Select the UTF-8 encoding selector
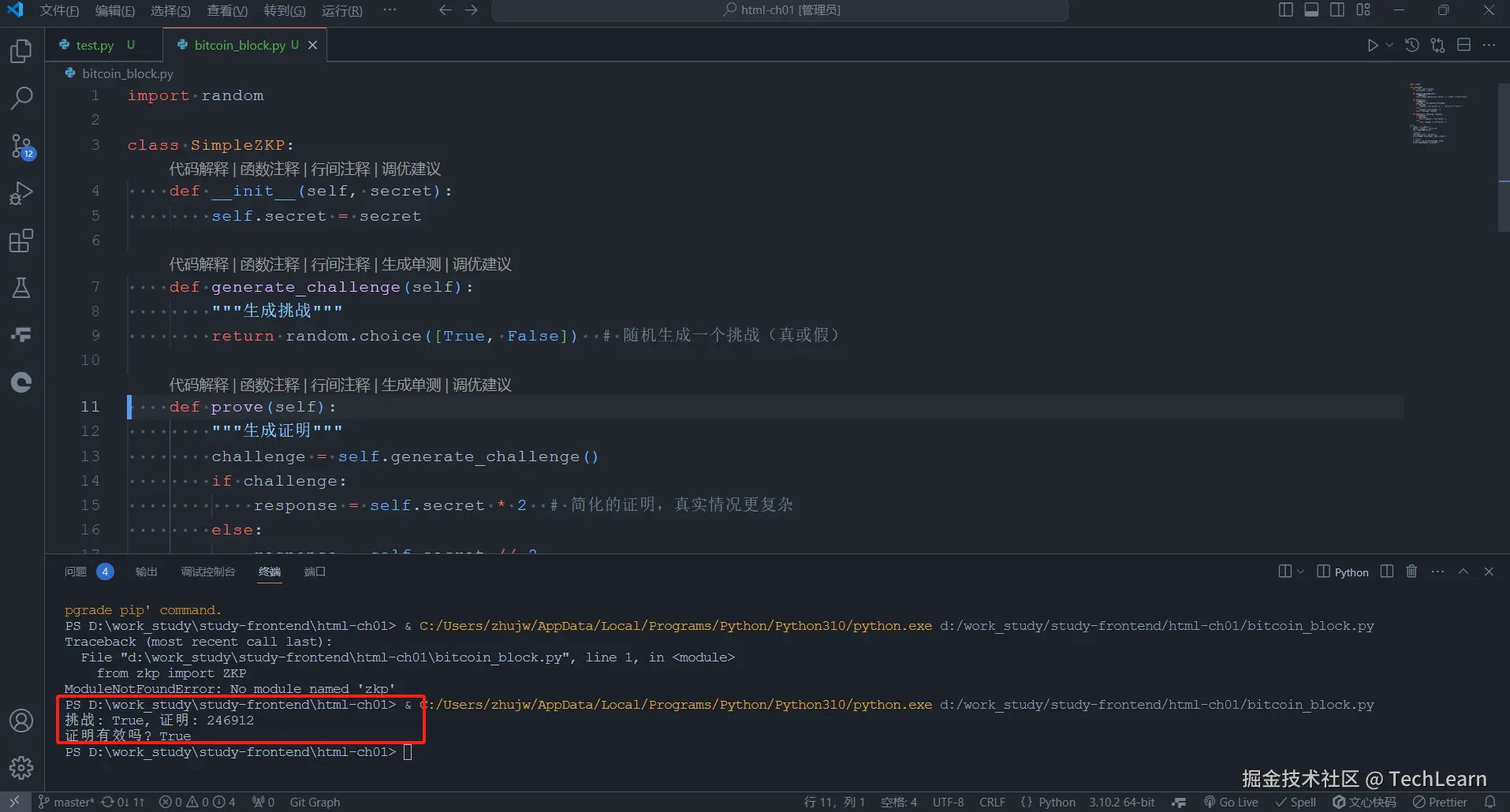The width and height of the screenshot is (1510, 812). tap(948, 802)
